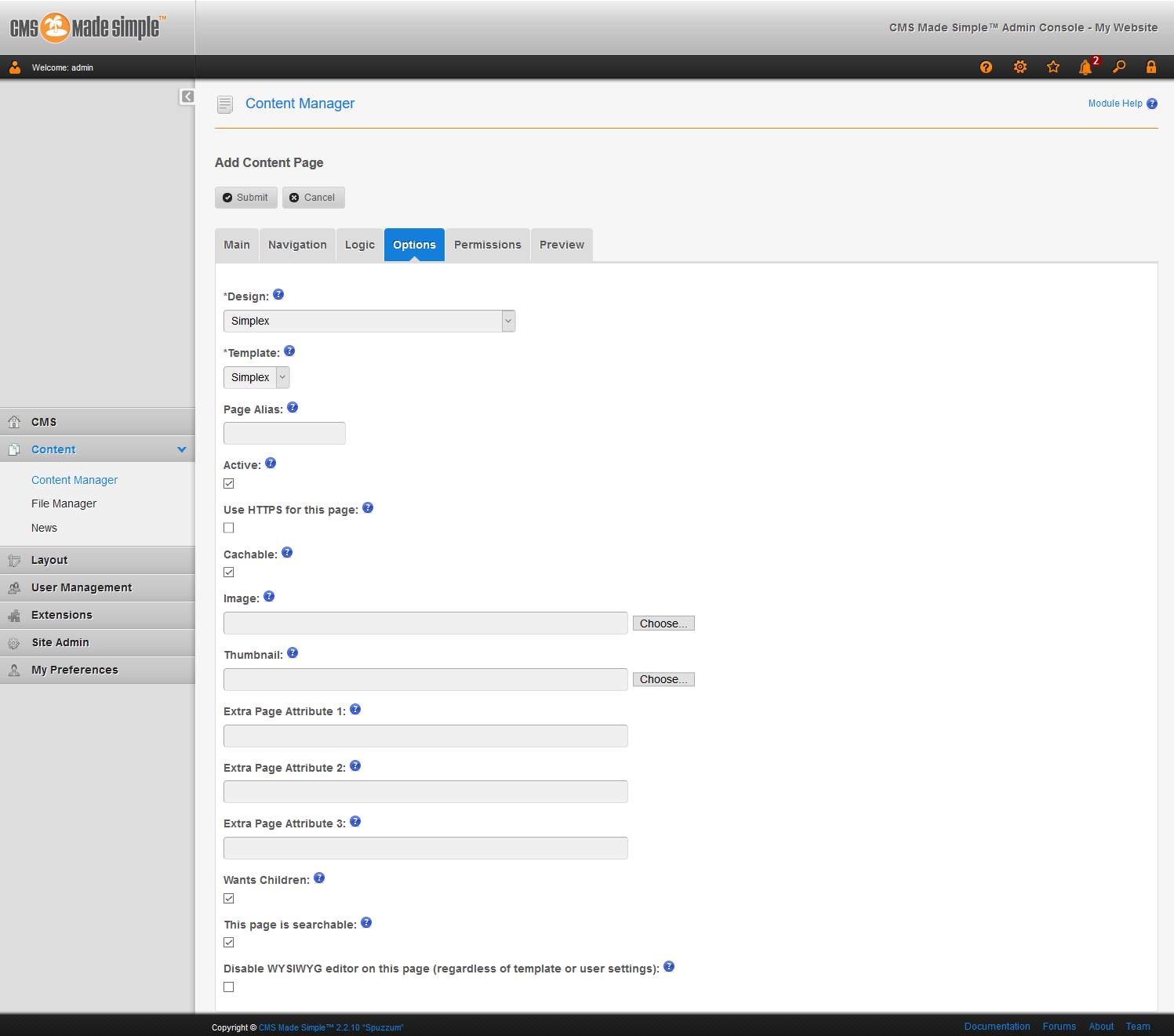Uncheck This page is searchable
This screenshot has height=1036, width=1174.
coord(229,943)
